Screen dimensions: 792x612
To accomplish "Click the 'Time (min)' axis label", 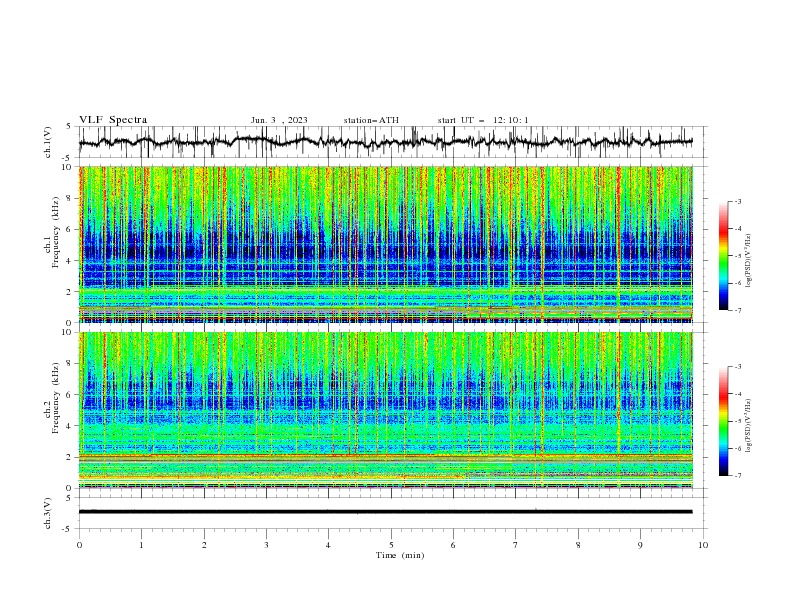I will (x=400, y=555).
